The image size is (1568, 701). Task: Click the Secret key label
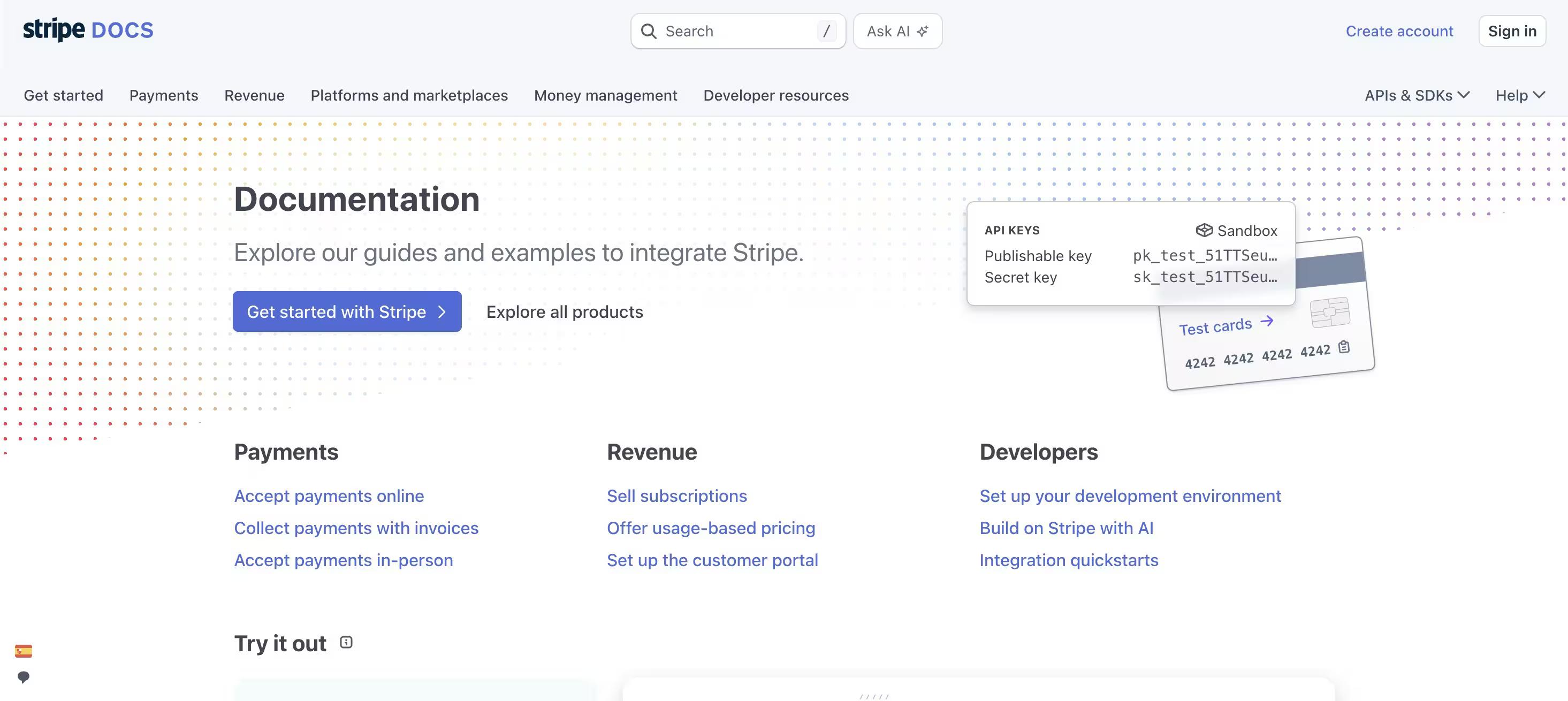(1021, 277)
